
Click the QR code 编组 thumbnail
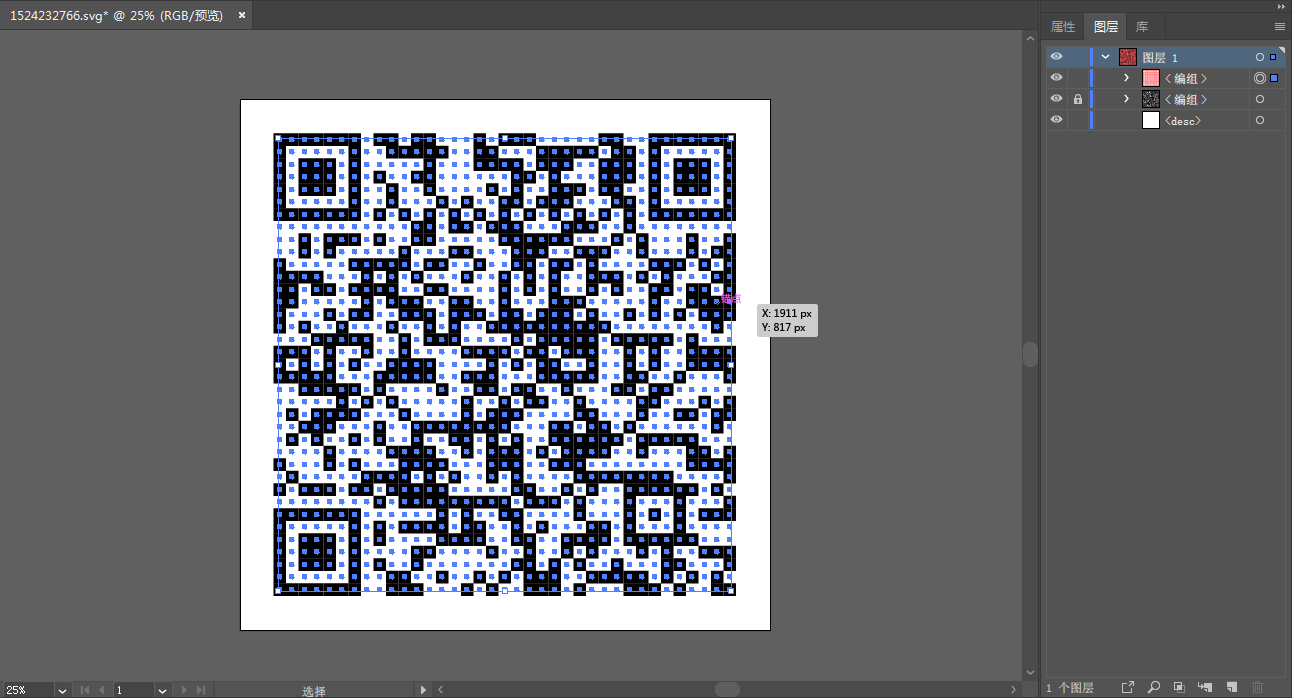point(1151,99)
